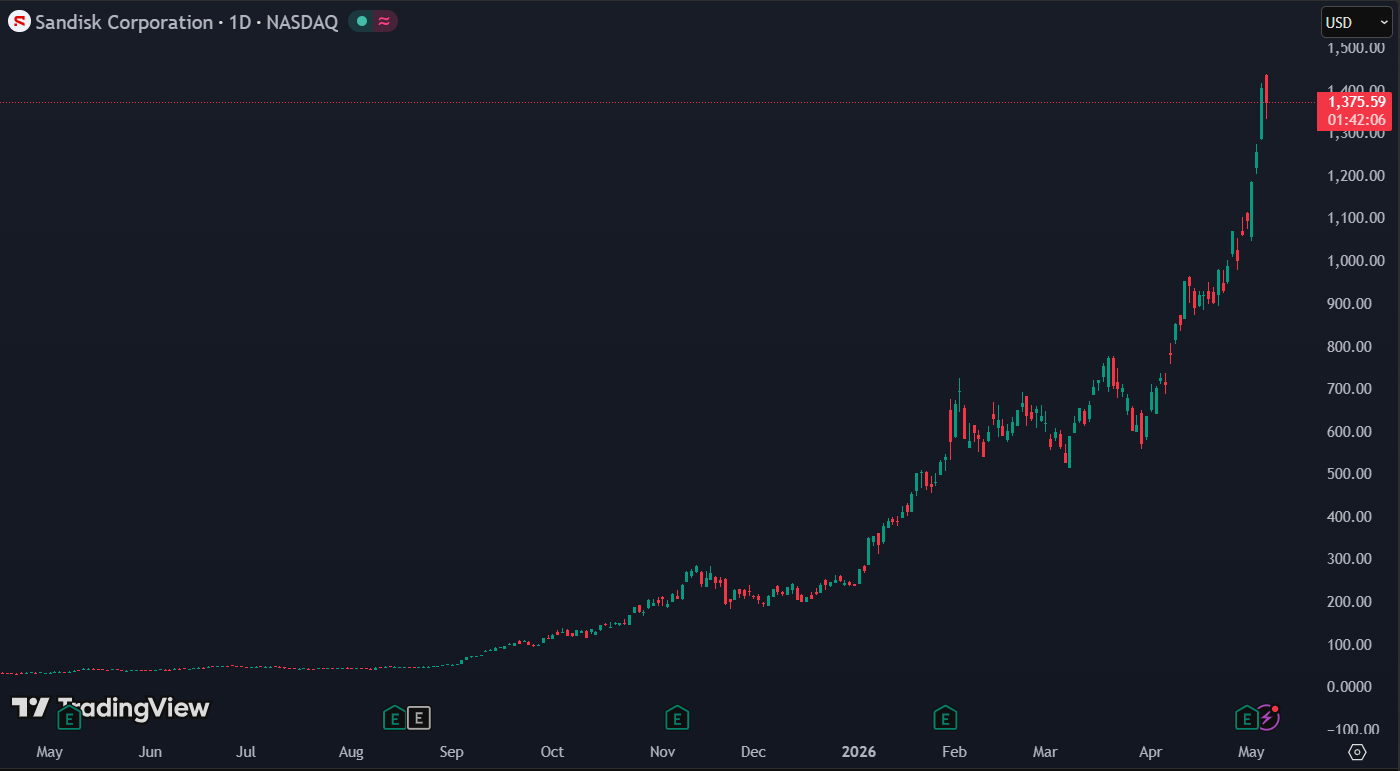This screenshot has width=1400, height=771.
Task: Open the USD currency dropdown
Action: (x=1356, y=22)
